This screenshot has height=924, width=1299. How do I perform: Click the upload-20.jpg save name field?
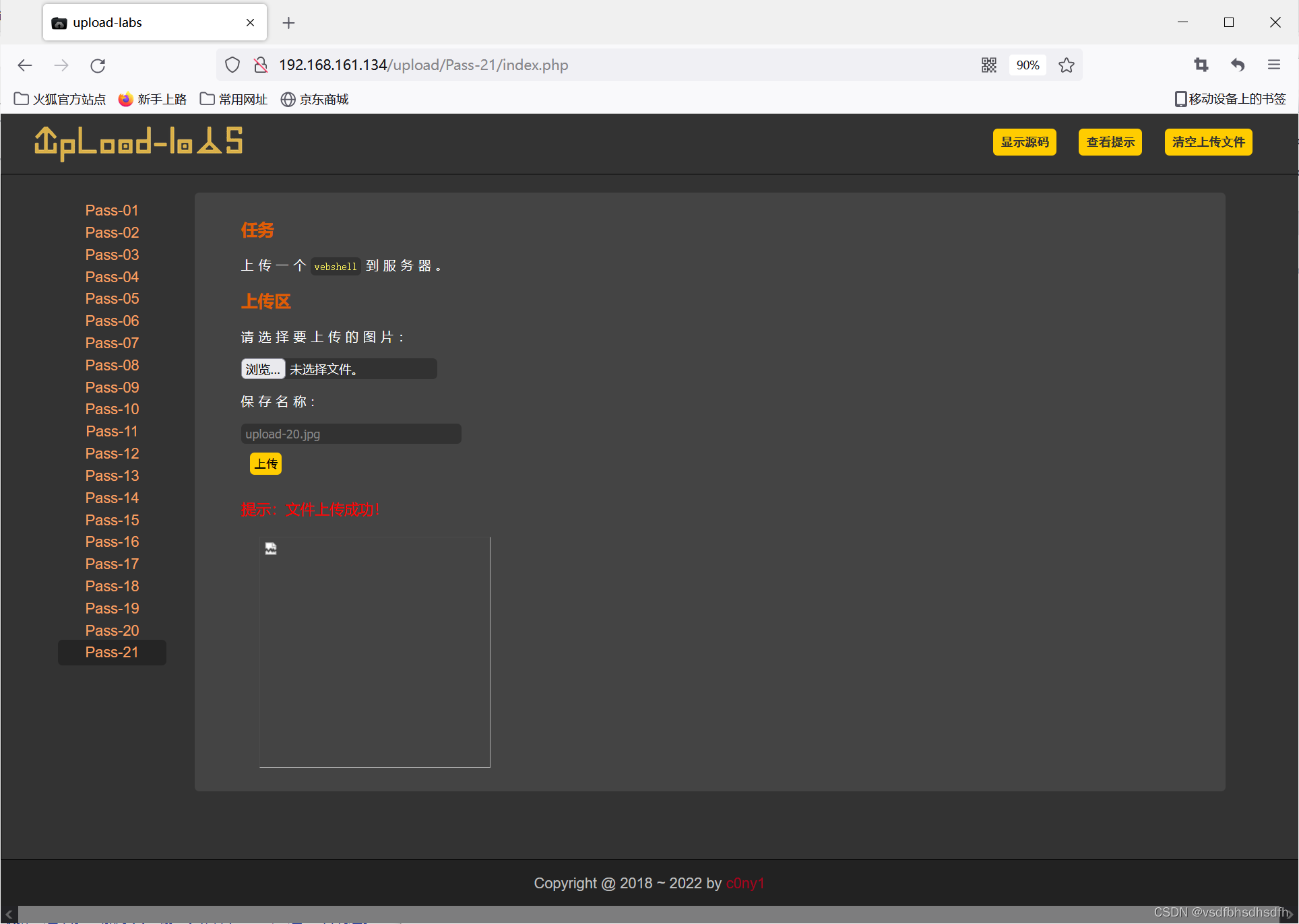[x=350, y=434]
